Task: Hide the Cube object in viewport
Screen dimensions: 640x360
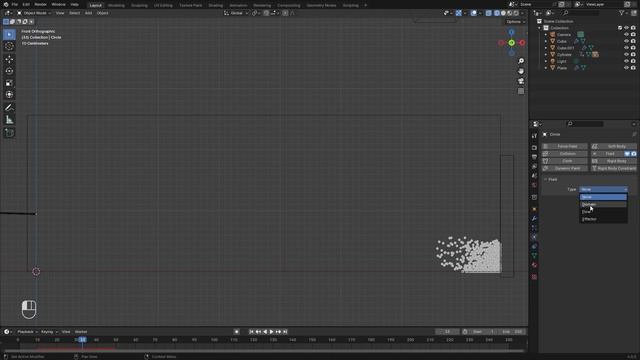Action: (626, 41)
